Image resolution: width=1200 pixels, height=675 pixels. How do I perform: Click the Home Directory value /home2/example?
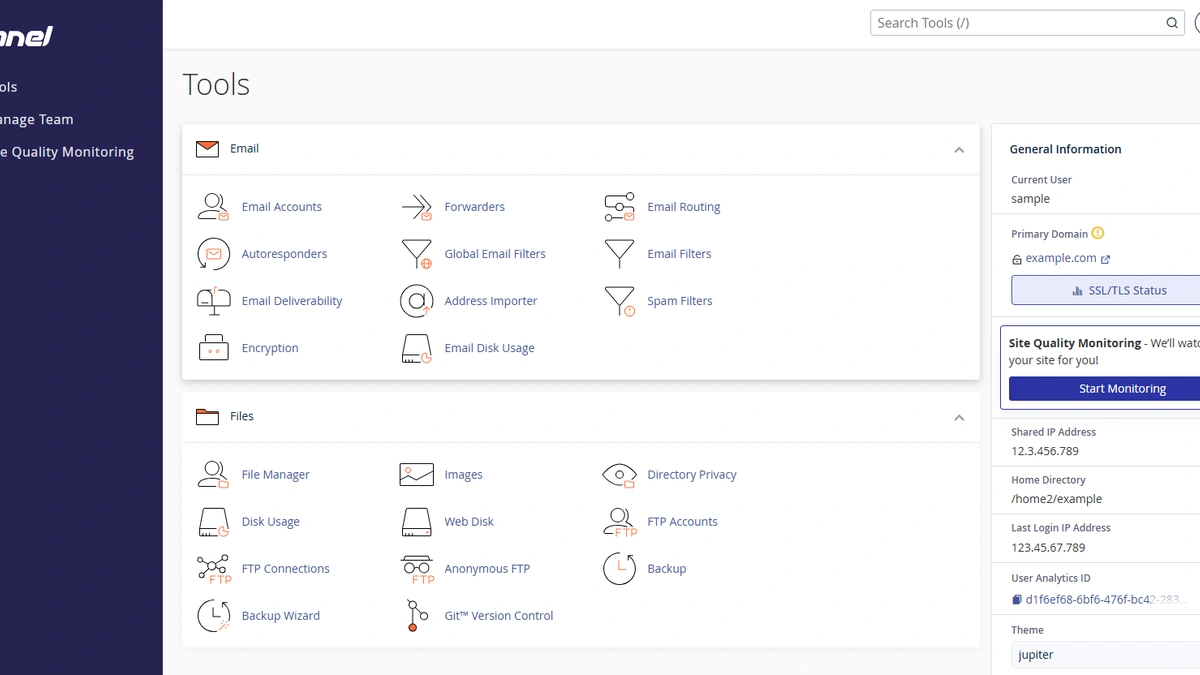click(1057, 499)
